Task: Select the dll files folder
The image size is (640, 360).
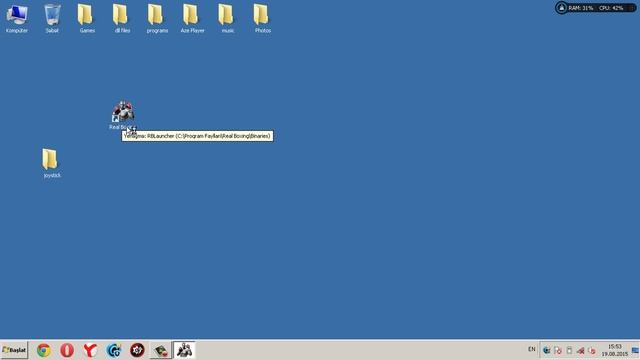Action: pos(122,18)
